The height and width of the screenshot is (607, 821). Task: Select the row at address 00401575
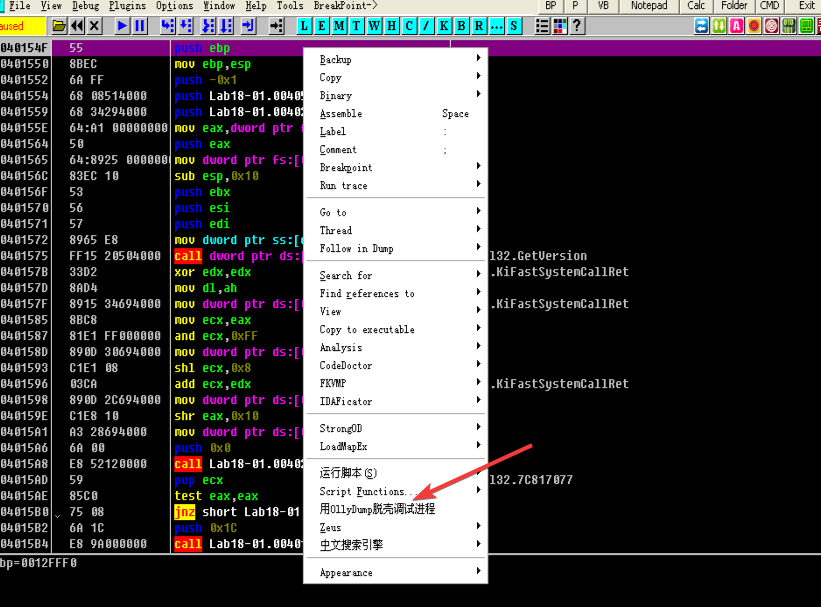click(152, 256)
